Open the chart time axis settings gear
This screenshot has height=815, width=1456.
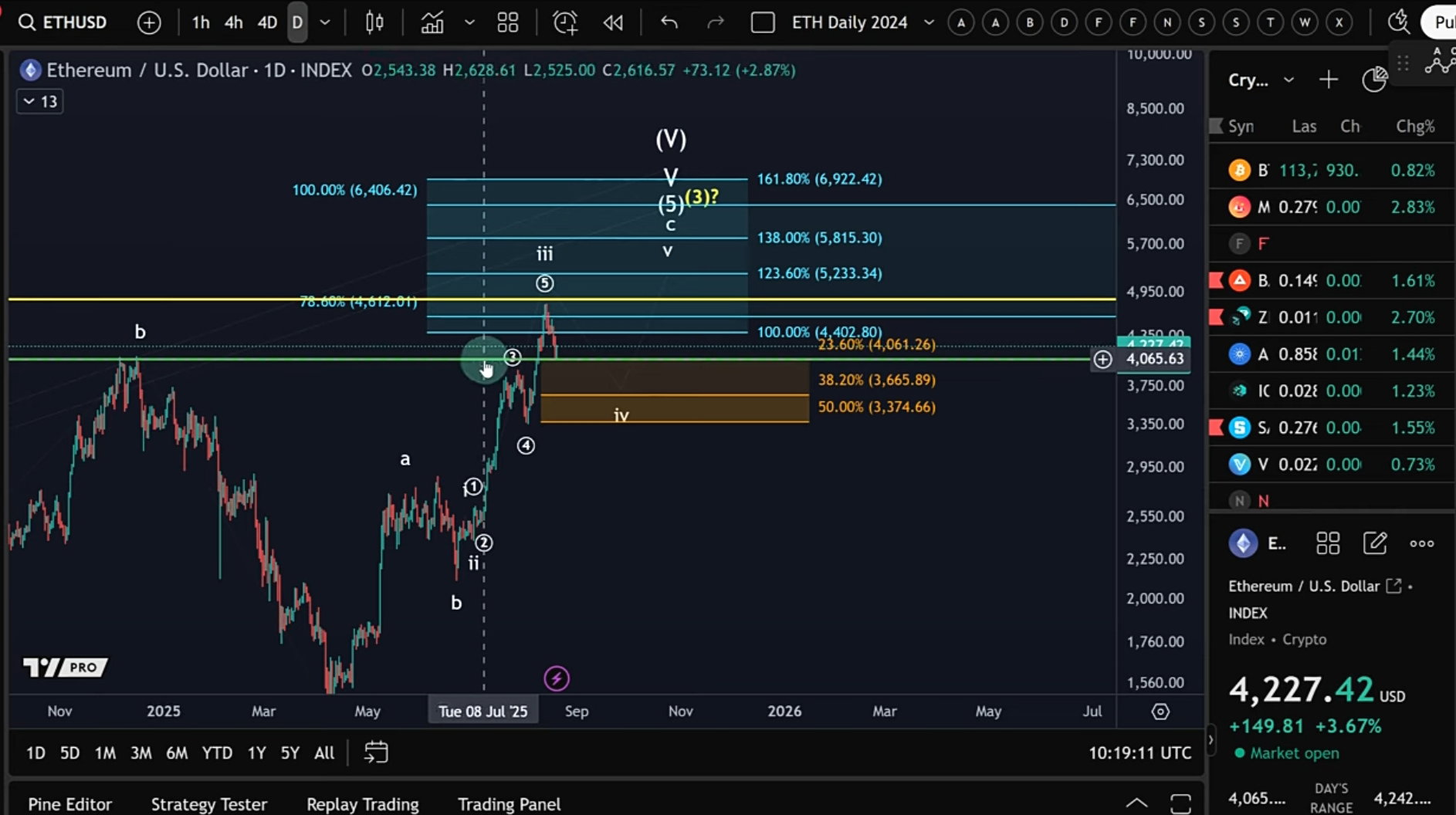(1160, 712)
